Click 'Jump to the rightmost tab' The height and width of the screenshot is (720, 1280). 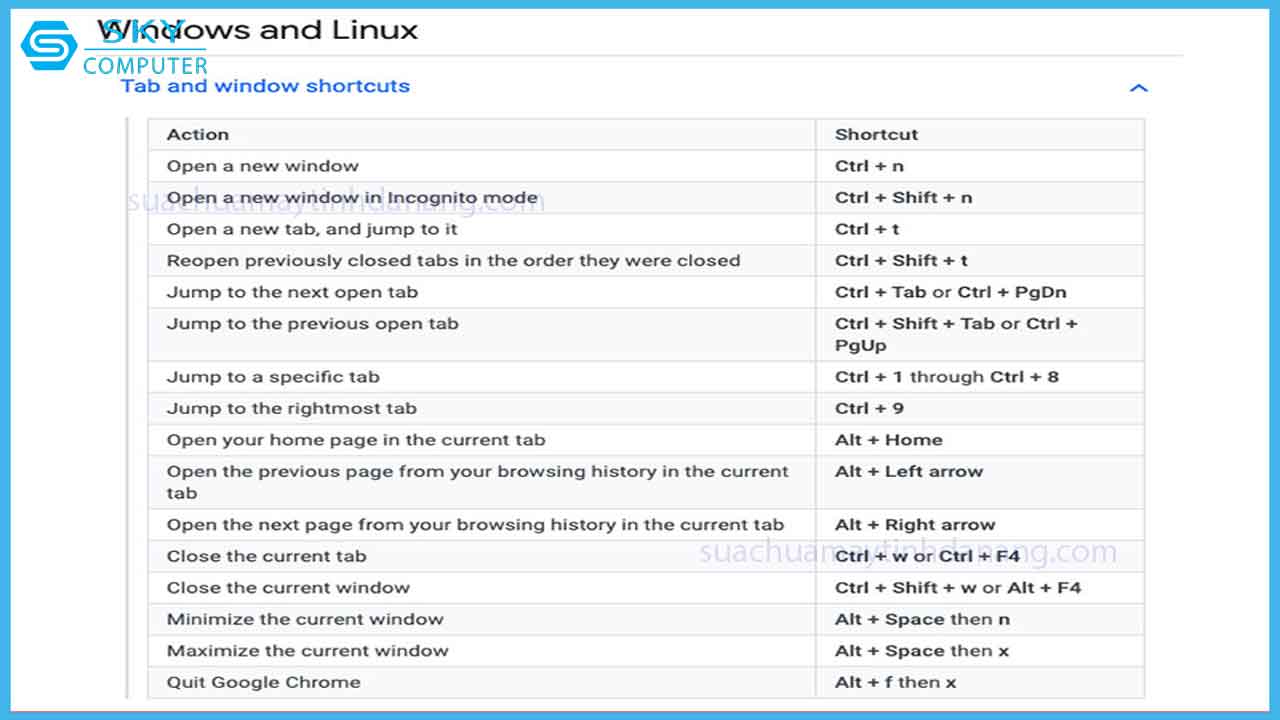click(x=291, y=408)
